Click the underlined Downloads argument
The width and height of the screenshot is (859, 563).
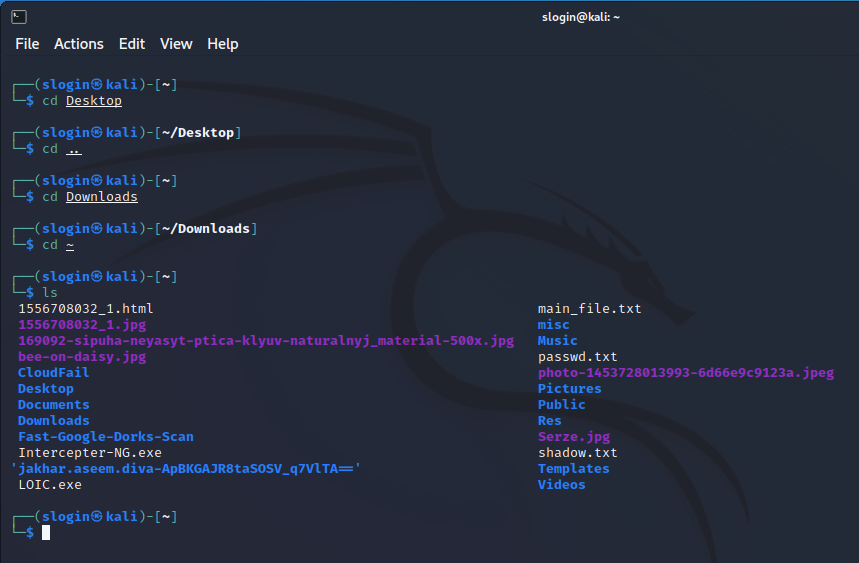point(102,197)
